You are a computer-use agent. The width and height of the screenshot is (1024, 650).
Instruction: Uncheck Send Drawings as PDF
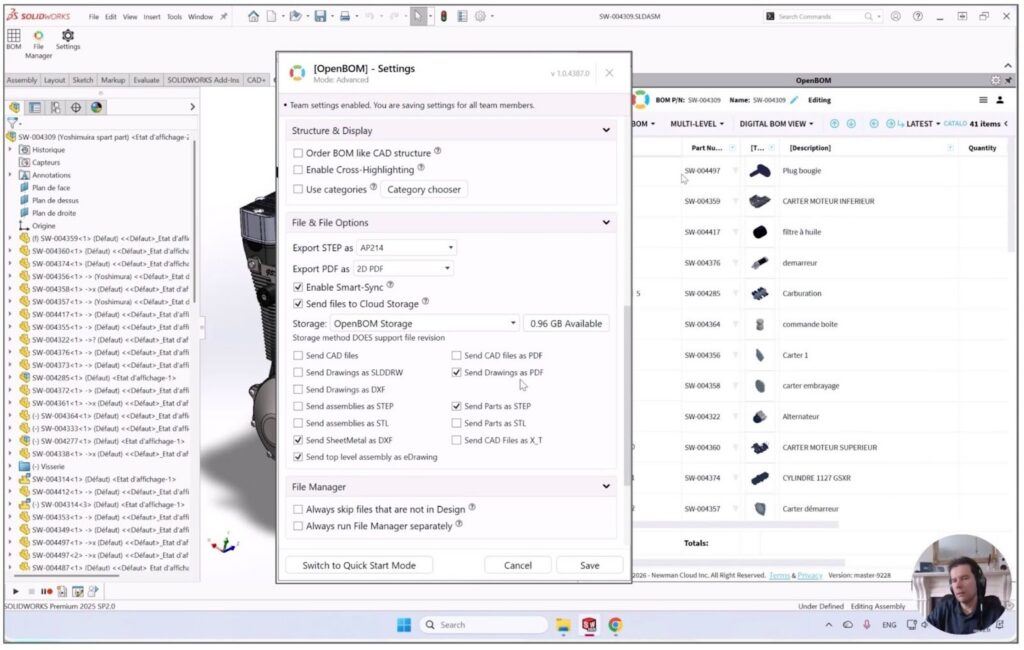(457, 373)
